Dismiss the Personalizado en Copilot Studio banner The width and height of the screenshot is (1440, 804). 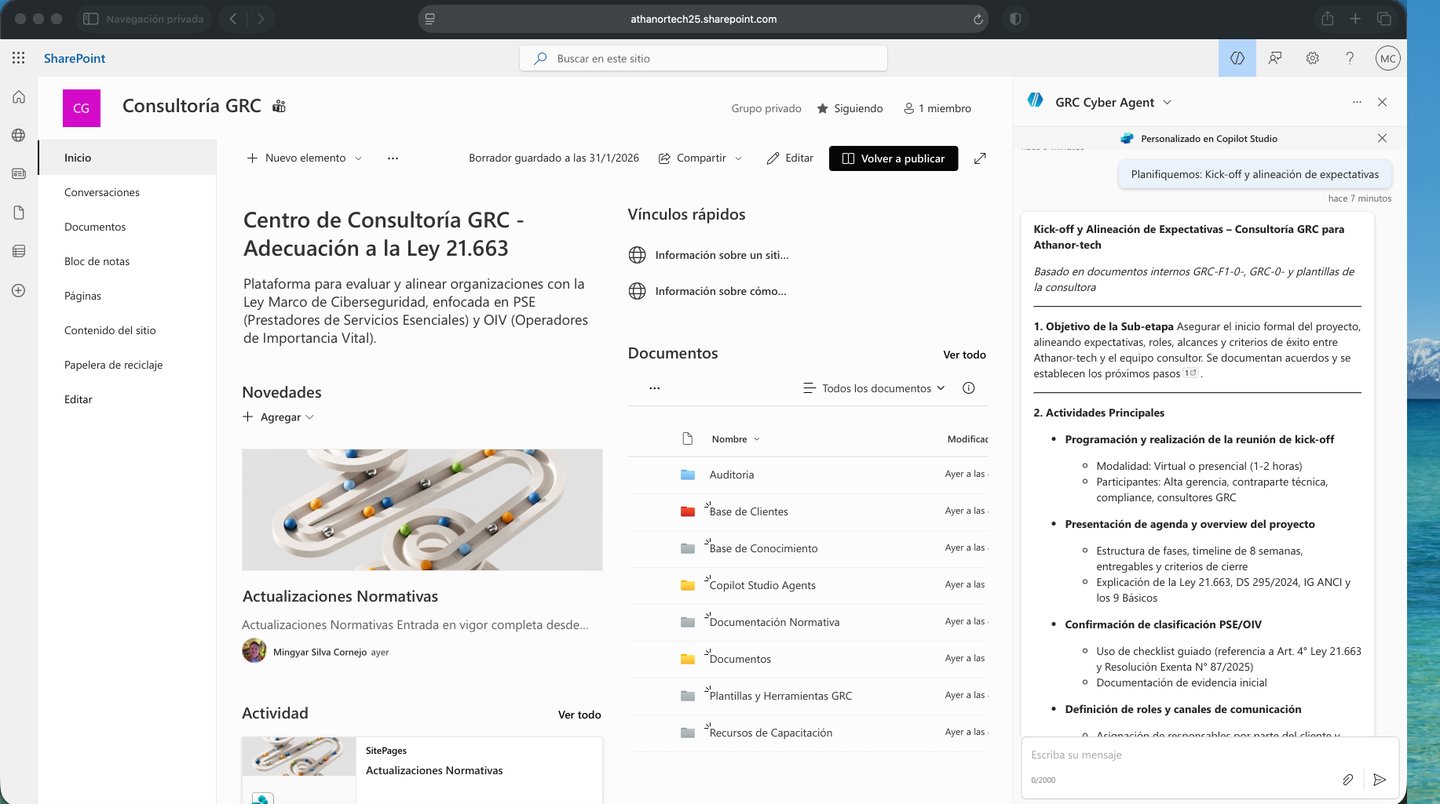[1382, 138]
